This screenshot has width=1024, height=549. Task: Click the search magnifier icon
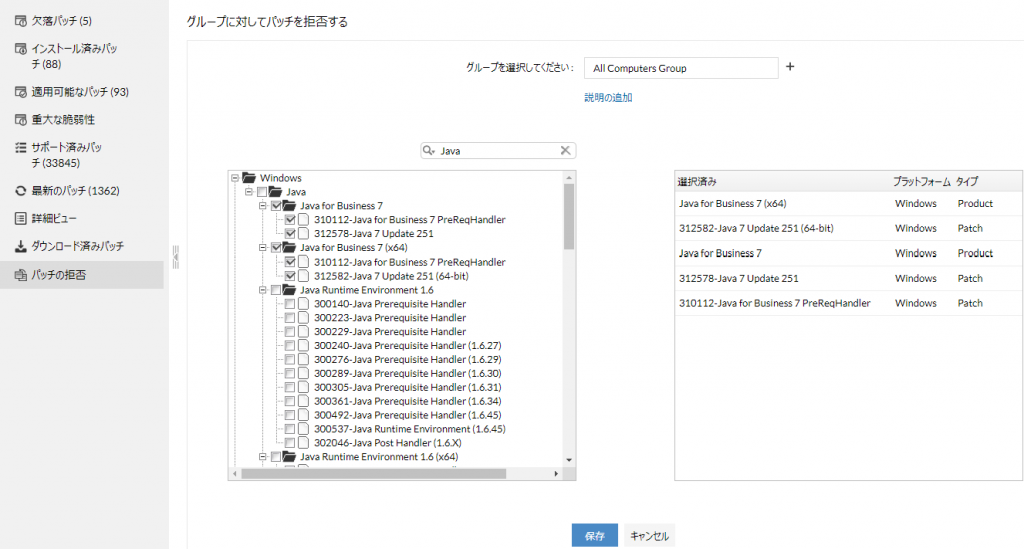tap(428, 150)
